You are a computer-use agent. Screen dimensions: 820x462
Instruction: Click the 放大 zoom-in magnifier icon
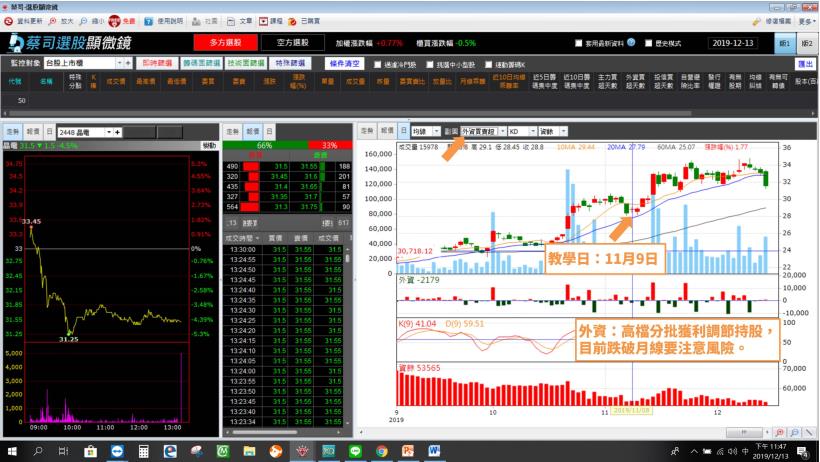(52, 21)
